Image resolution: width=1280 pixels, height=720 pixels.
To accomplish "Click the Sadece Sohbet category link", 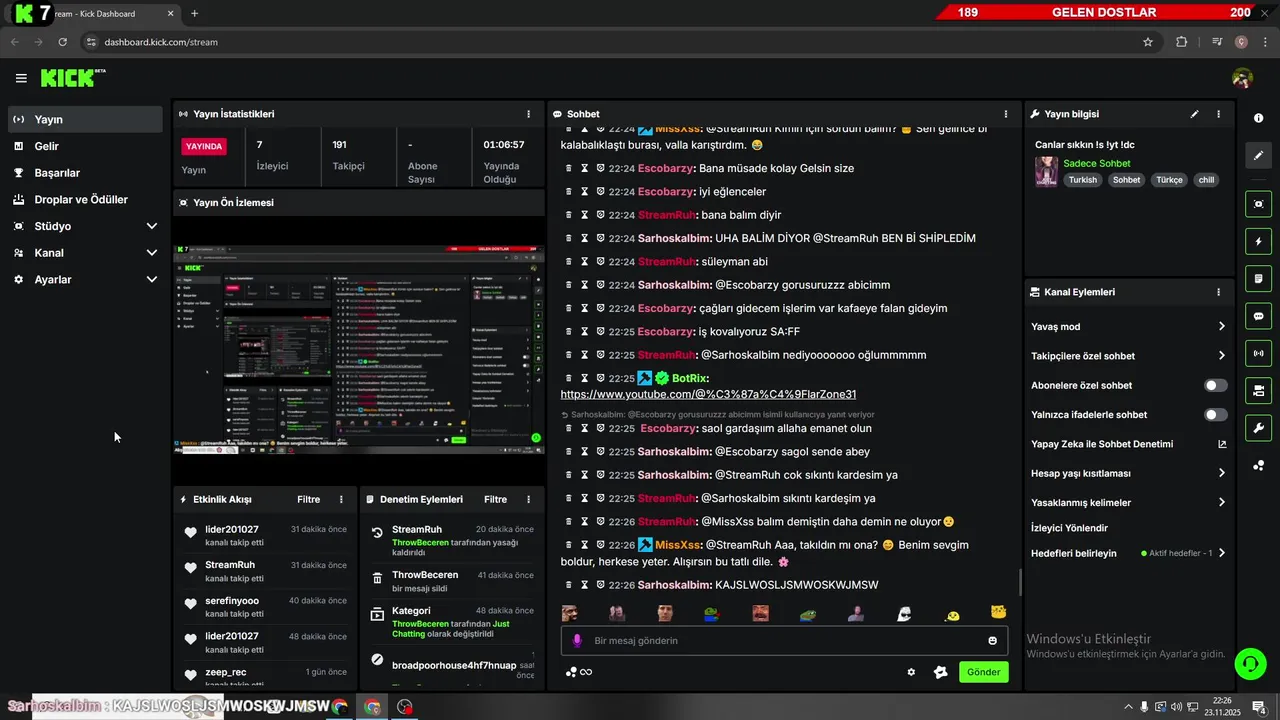I will (x=1097, y=163).
